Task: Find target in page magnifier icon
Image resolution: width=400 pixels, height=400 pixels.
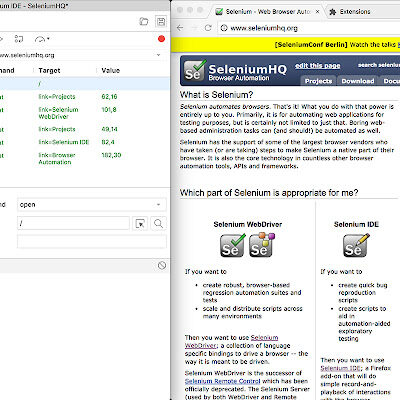Action: coord(159,224)
